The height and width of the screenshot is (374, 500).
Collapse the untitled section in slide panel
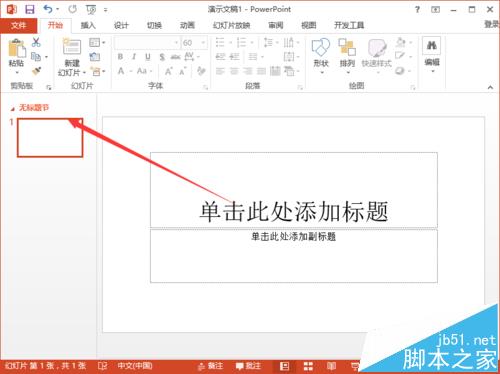[13, 109]
